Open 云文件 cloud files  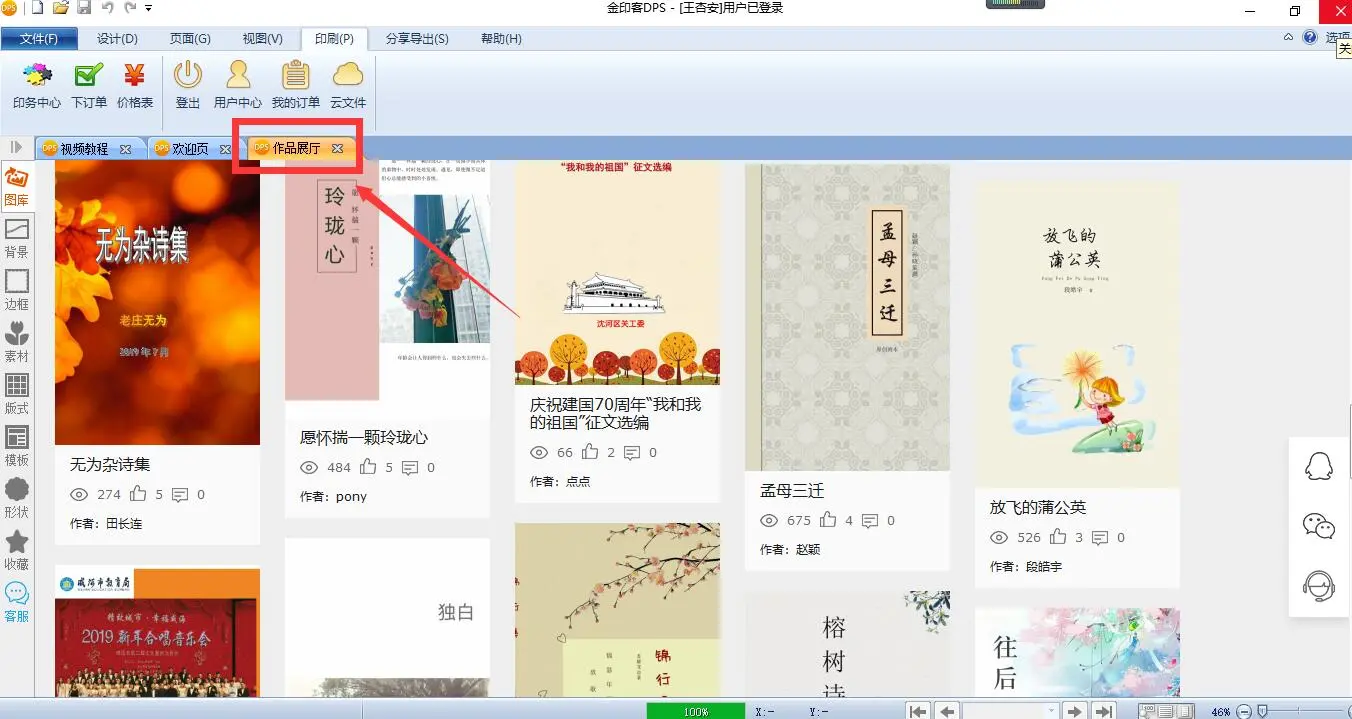(x=348, y=85)
